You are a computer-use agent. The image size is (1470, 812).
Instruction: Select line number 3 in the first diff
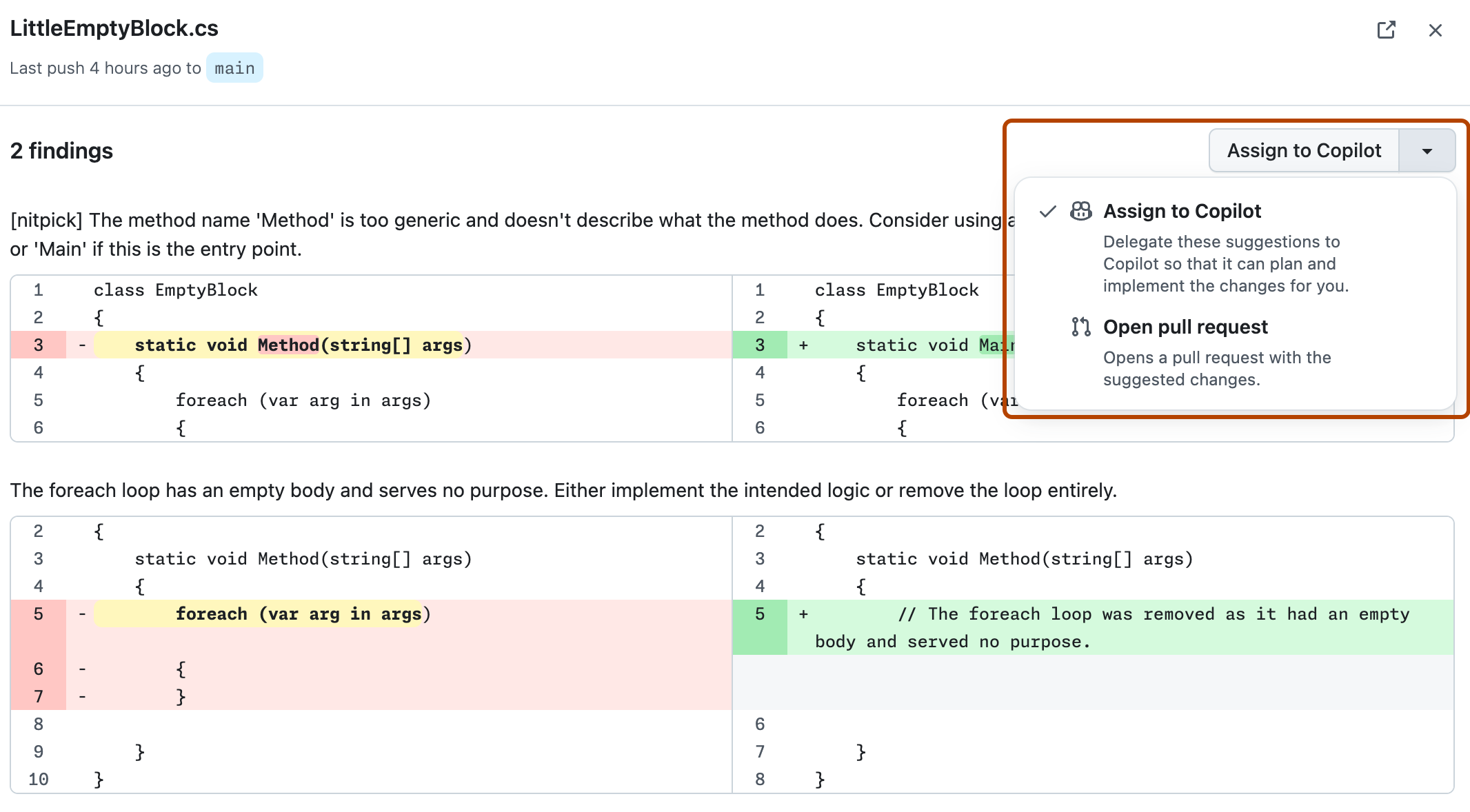pyautogui.click(x=38, y=345)
